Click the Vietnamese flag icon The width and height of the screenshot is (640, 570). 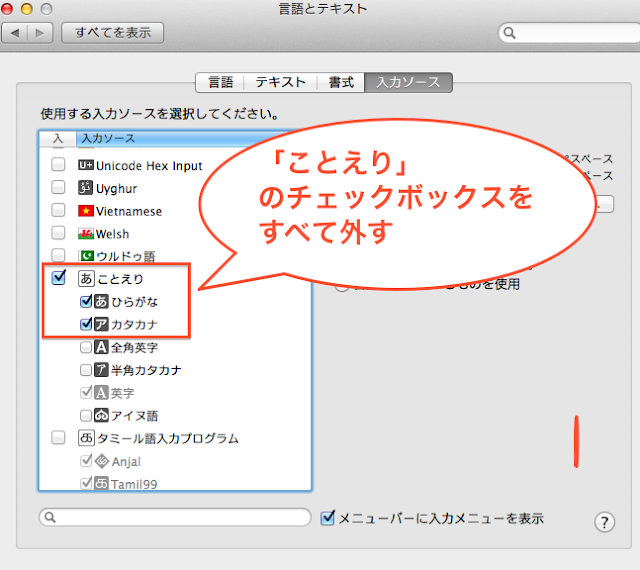pyautogui.click(x=86, y=211)
